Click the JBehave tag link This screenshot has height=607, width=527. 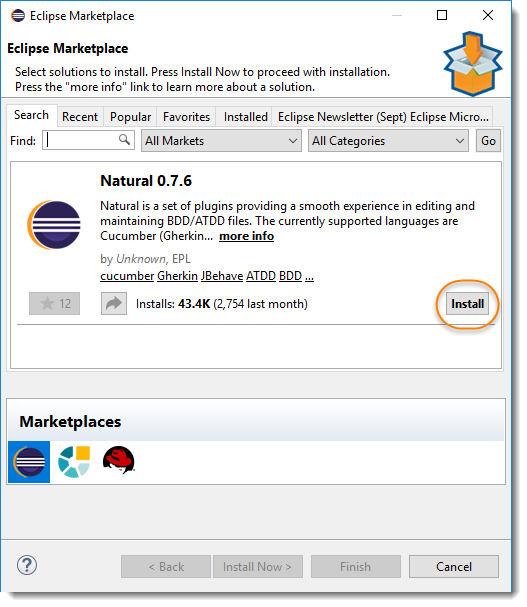tap(222, 276)
